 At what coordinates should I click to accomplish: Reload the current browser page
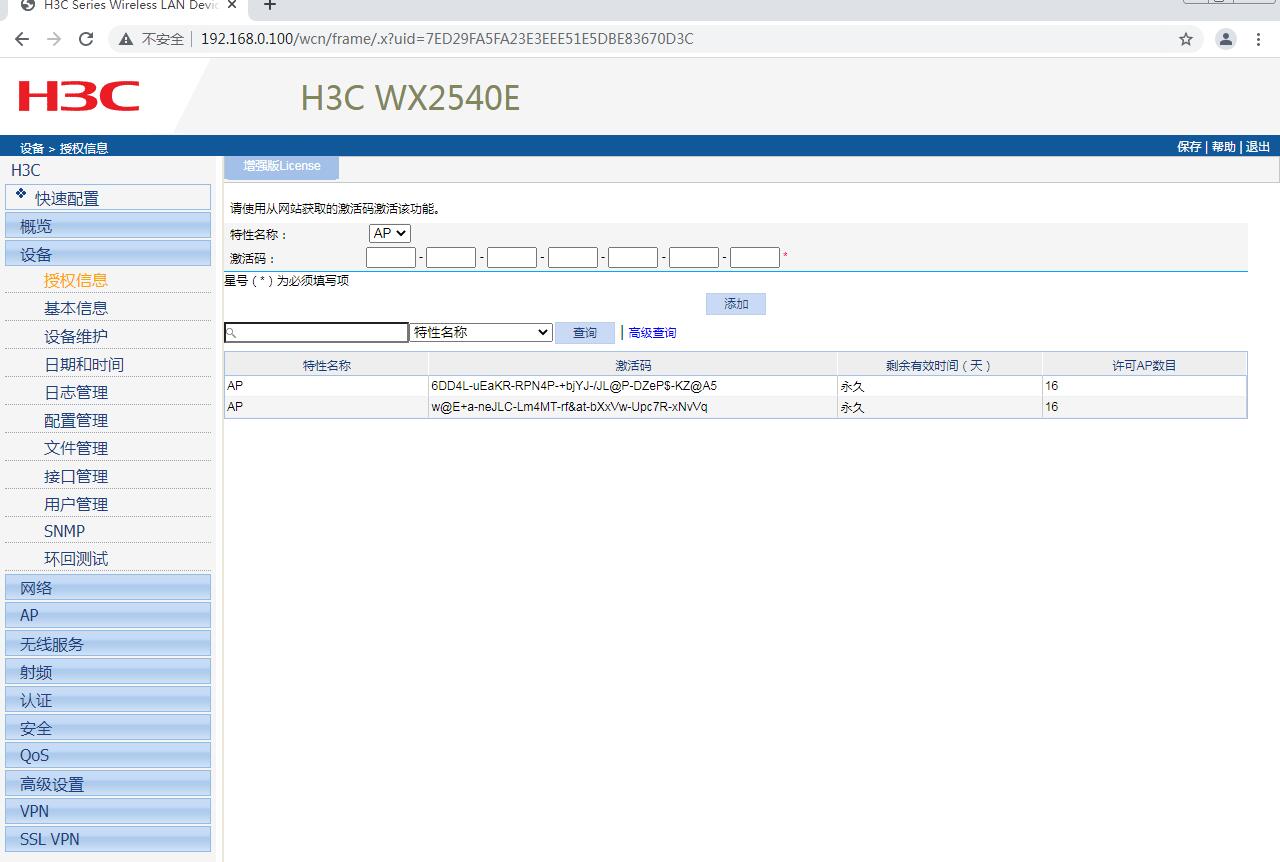86,39
